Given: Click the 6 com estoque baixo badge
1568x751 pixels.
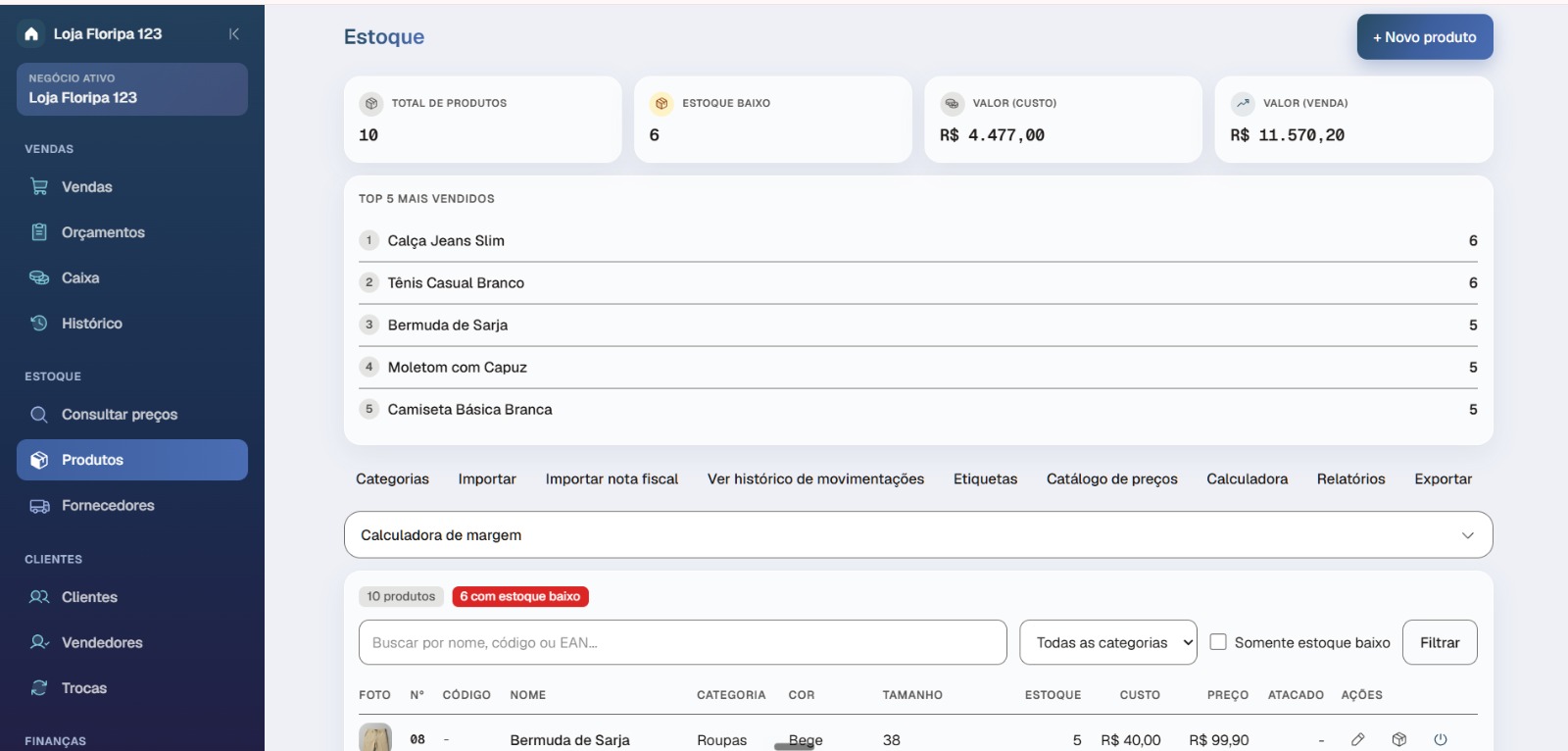Looking at the screenshot, I should tap(520, 596).
